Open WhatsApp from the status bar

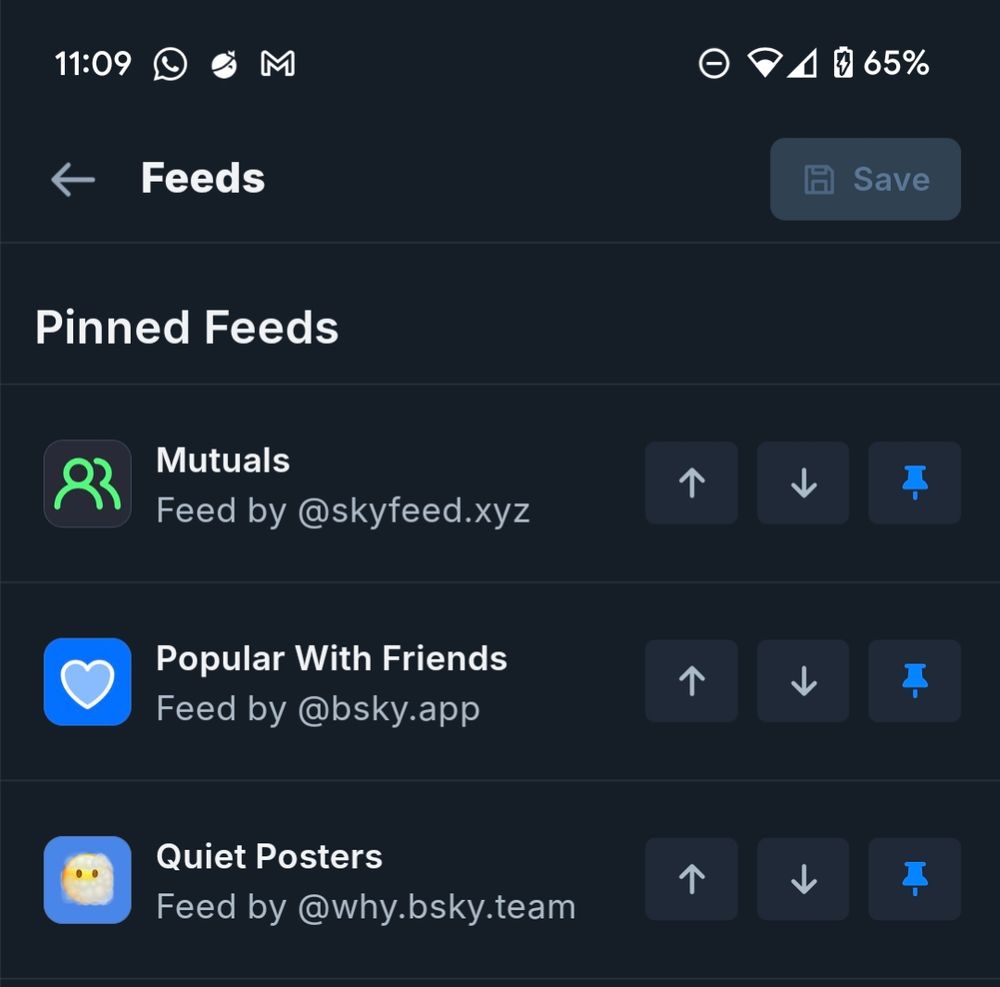click(x=168, y=63)
